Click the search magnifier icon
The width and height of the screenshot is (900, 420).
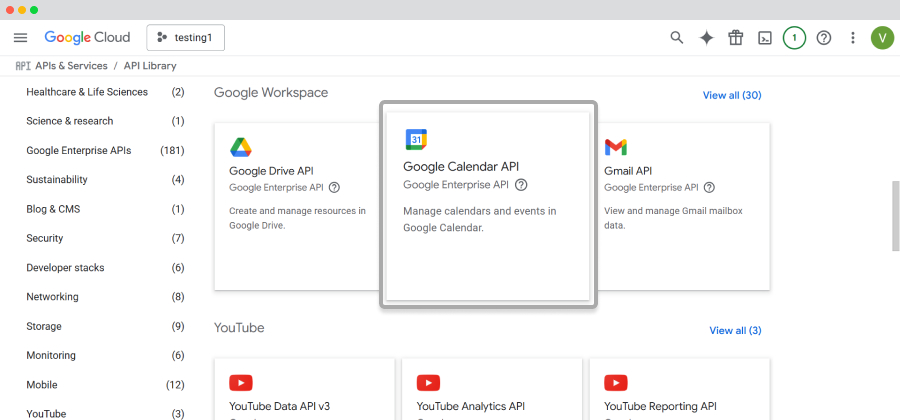click(677, 38)
